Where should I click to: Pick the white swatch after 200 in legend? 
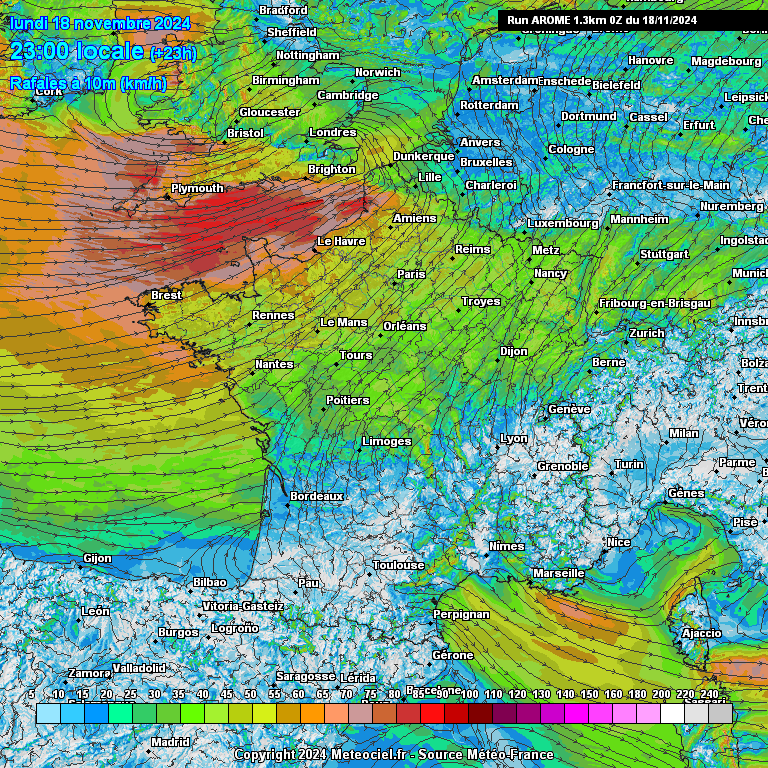point(672,713)
